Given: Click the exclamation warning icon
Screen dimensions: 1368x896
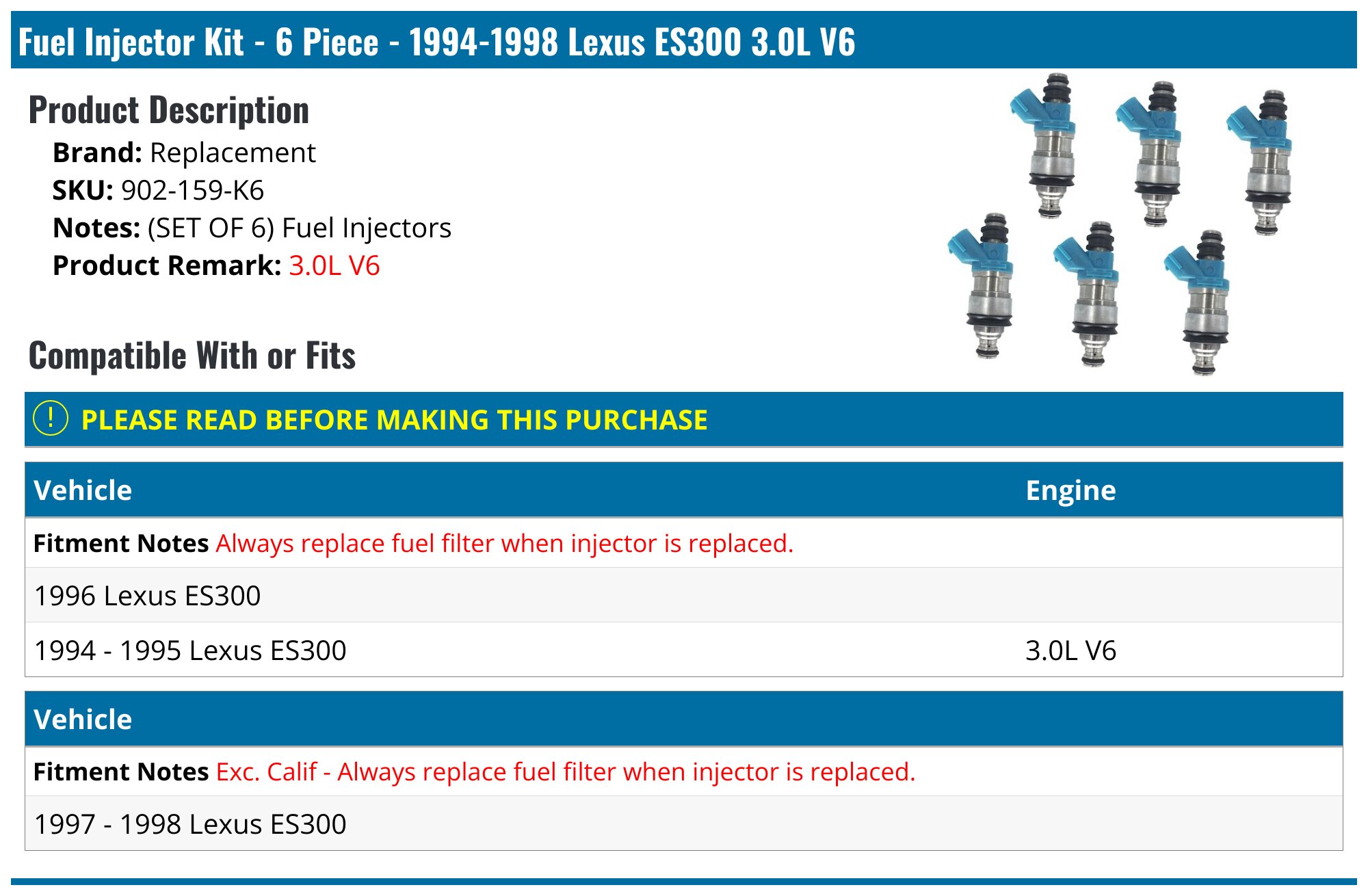Looking at the screenshot, I should (x=51, y=419).
